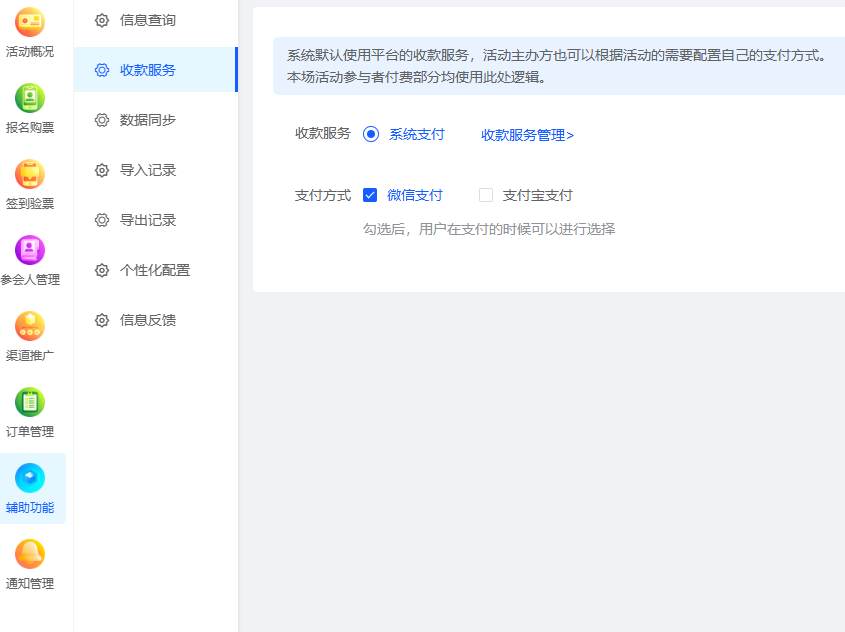Click the 支付方式 field label
The height and width of the screenshot is (632, 845).
[323, 196]
